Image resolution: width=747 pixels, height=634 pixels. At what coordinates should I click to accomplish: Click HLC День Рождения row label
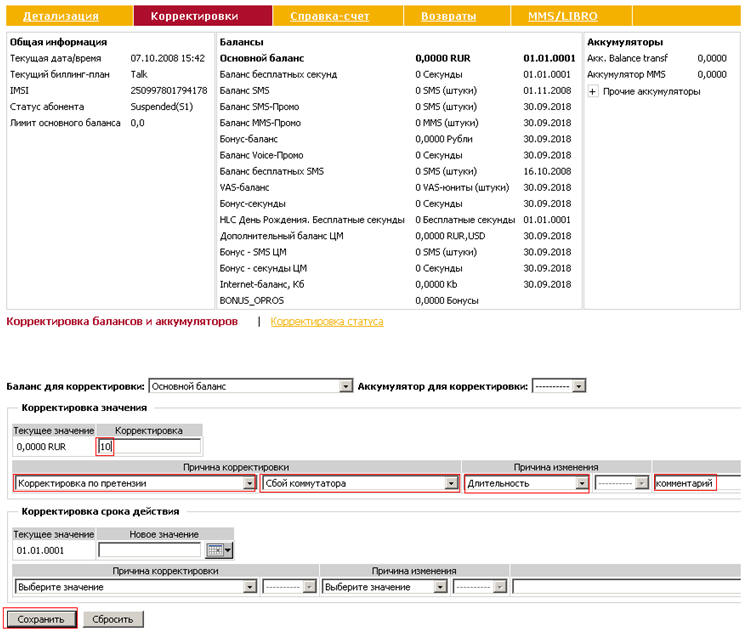(312, 220)
